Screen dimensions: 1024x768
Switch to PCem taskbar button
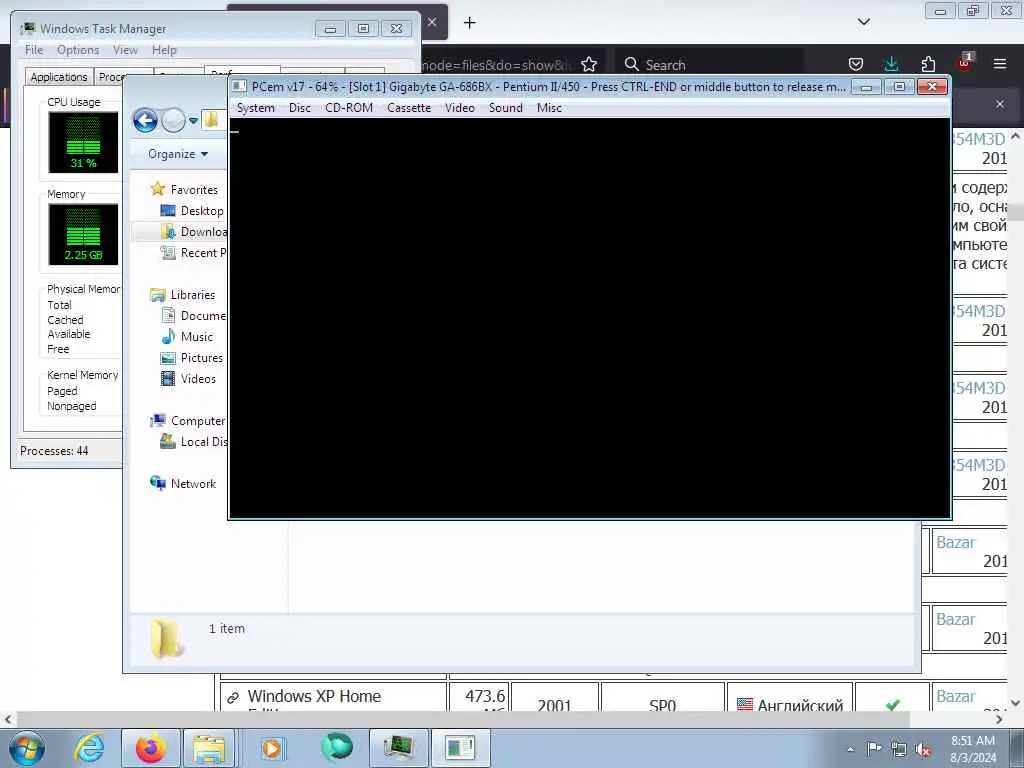click(x=460, y=748)
